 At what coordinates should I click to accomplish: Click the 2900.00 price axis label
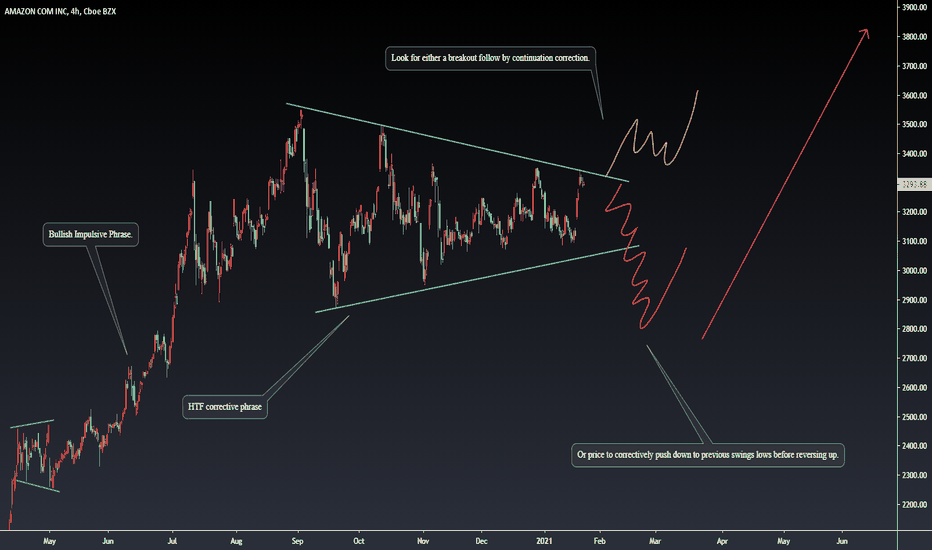click(x=915, y=300)
